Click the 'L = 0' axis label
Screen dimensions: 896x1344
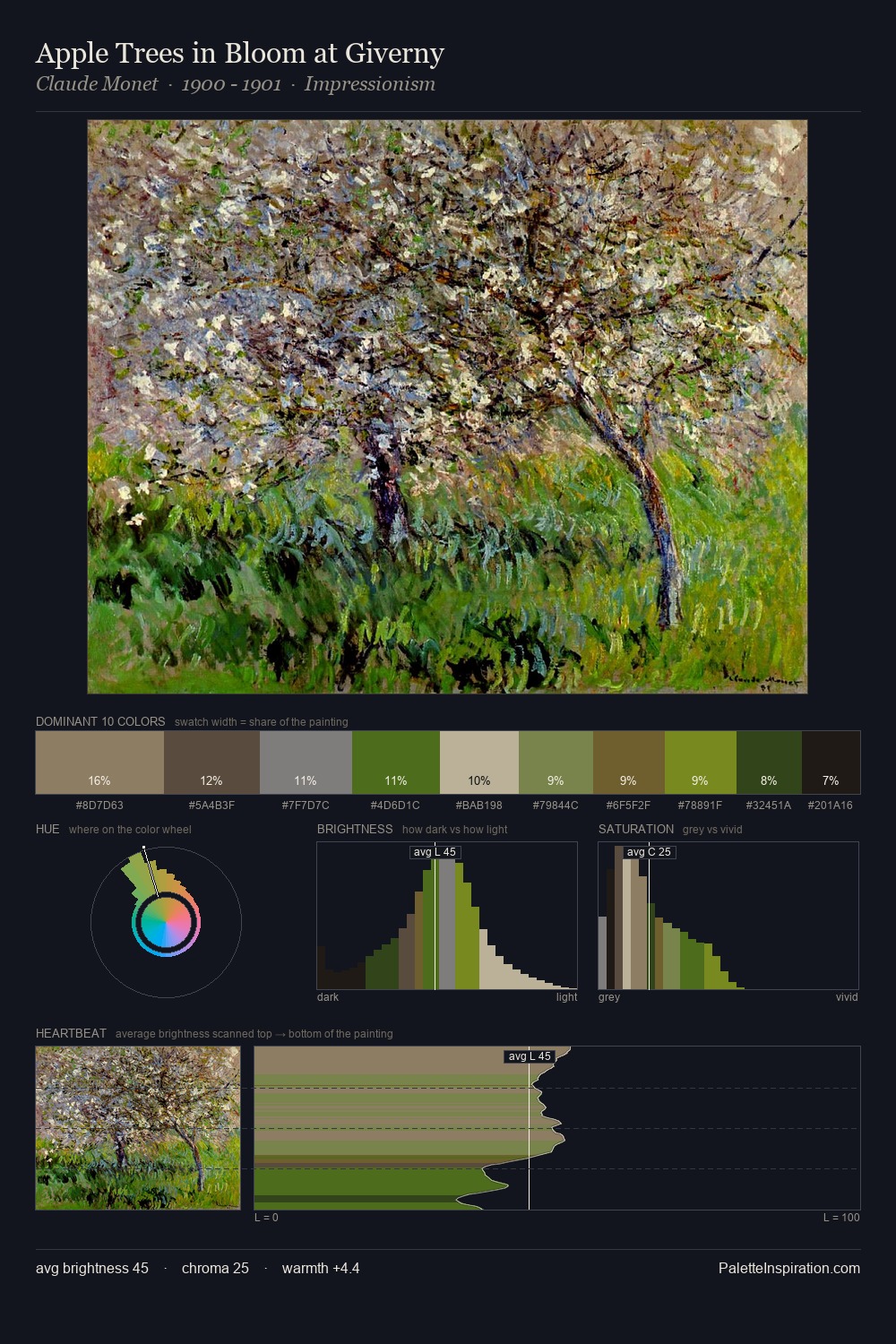[266, 1217]
